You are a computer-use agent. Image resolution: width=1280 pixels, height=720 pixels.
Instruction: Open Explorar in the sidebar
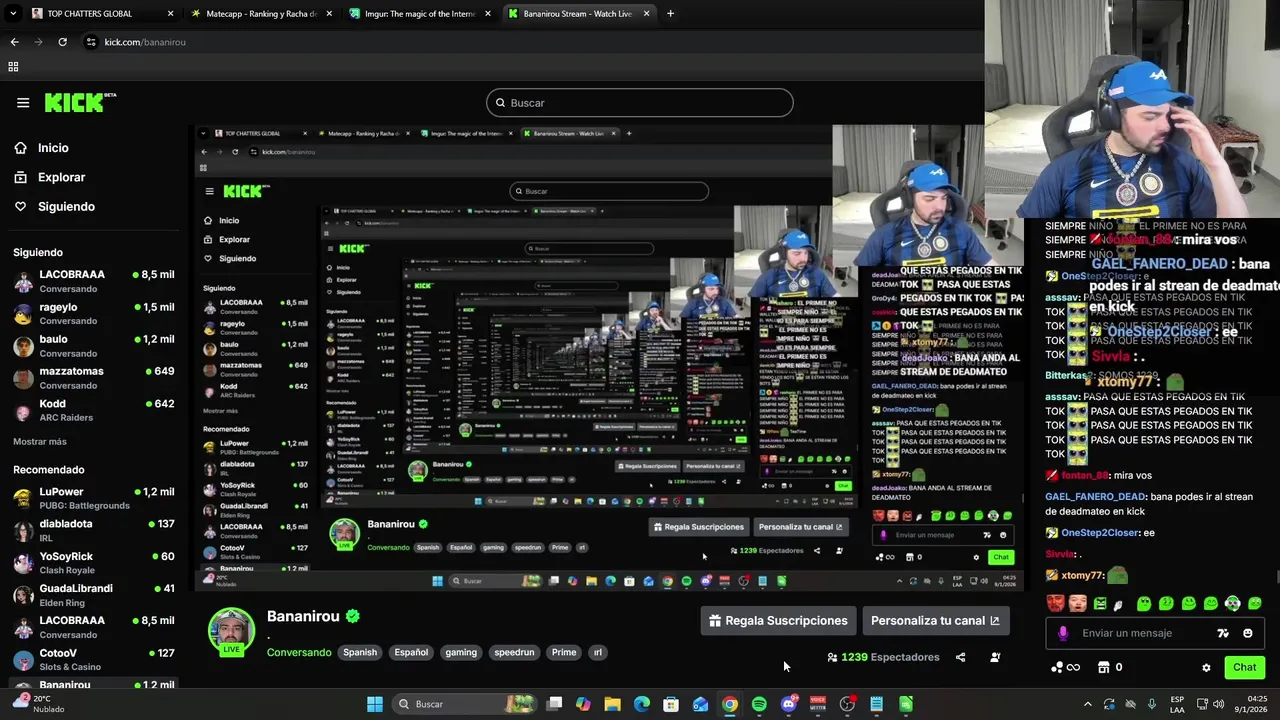50,177
